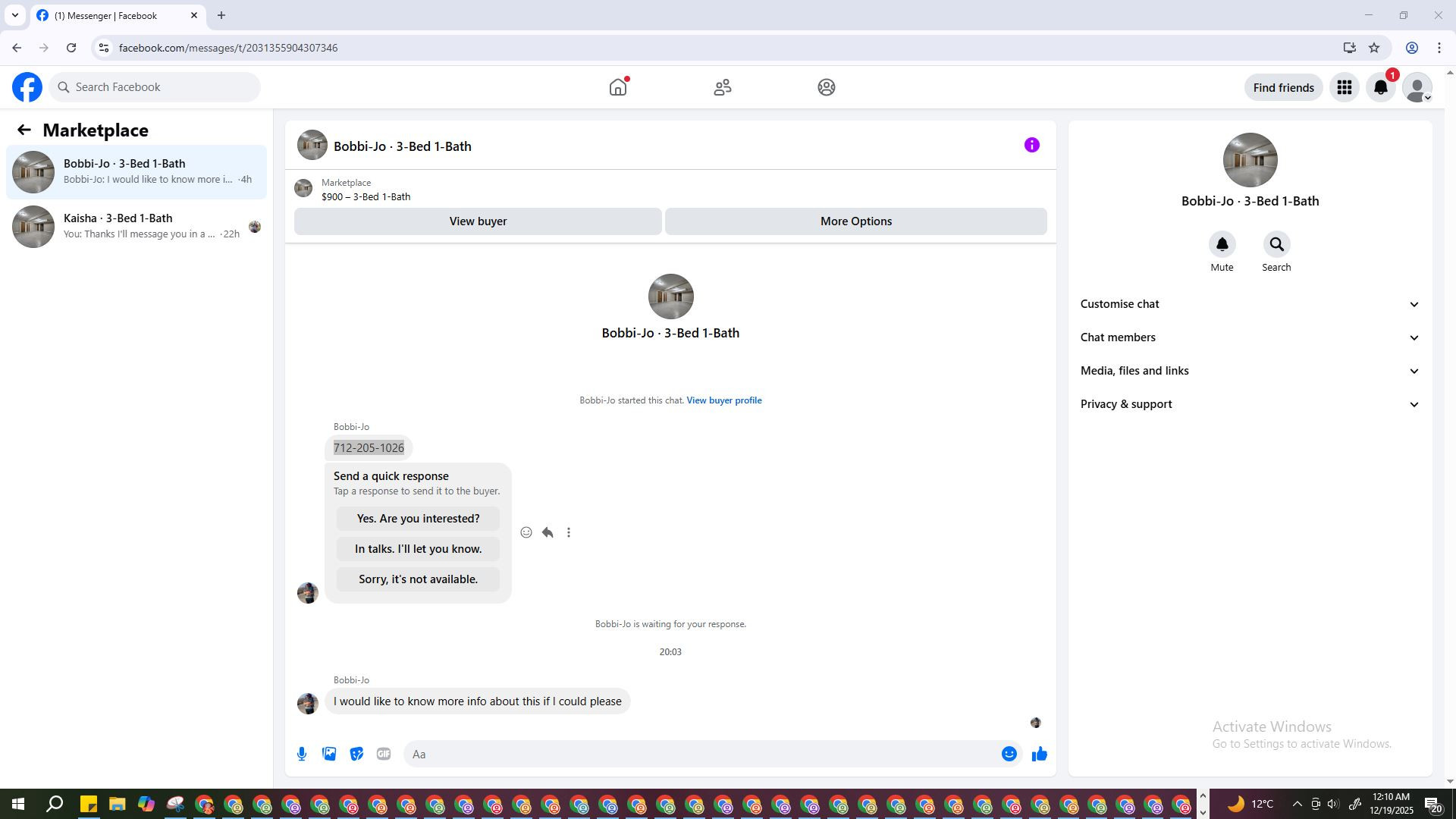Mute the conversation with the bell icon
Viewport: 1456px width, 819px height.
(1222, 245)
